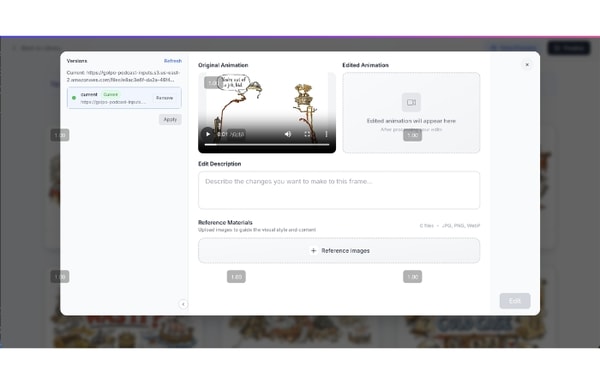Collapse the Versions sidebar panel
Image resolution: width=600 pixels, height=384 pixels.
pyautogui.click(x=183, y=304)
